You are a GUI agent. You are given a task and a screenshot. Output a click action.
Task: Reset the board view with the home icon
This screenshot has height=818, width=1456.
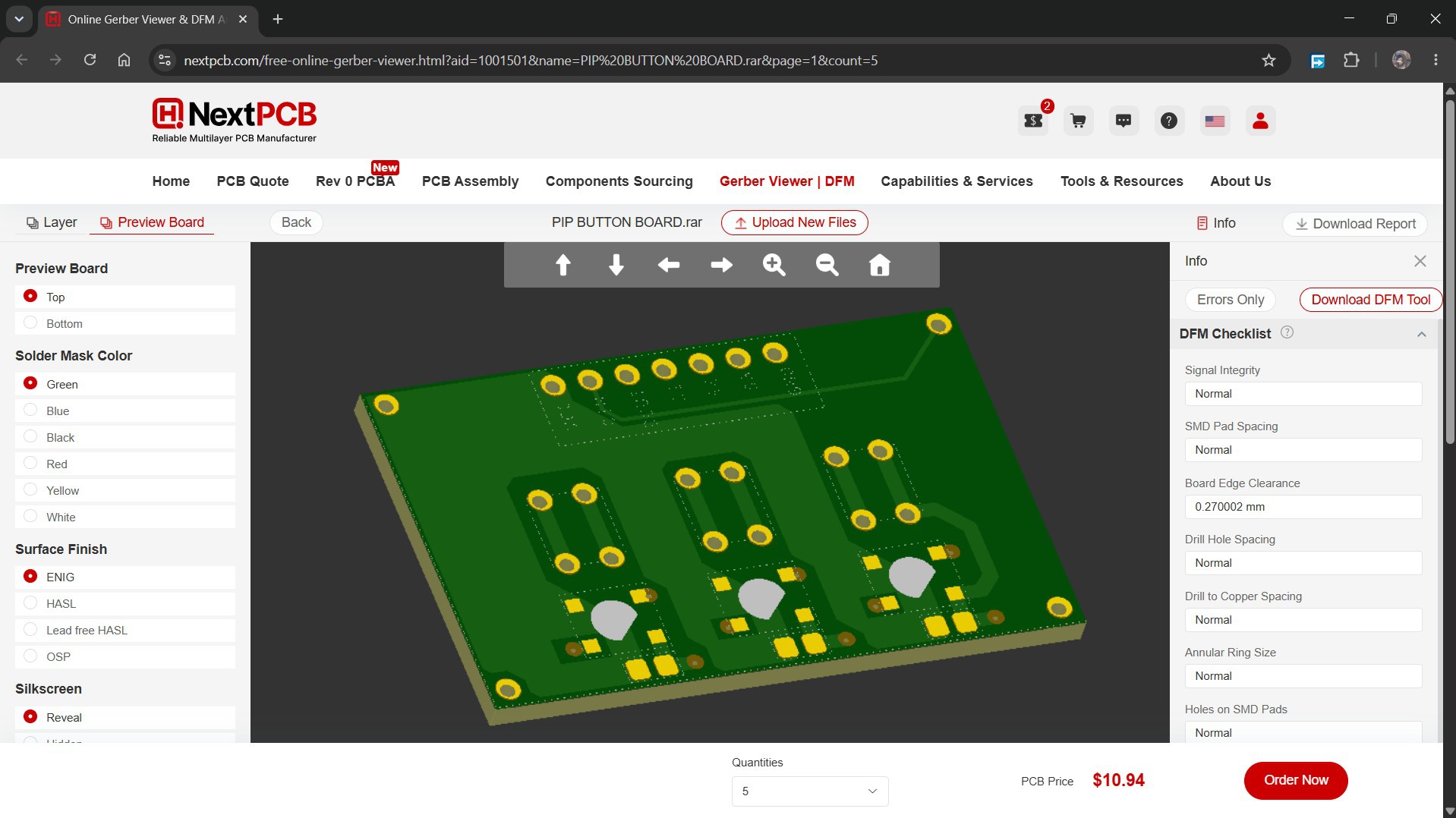879,265
